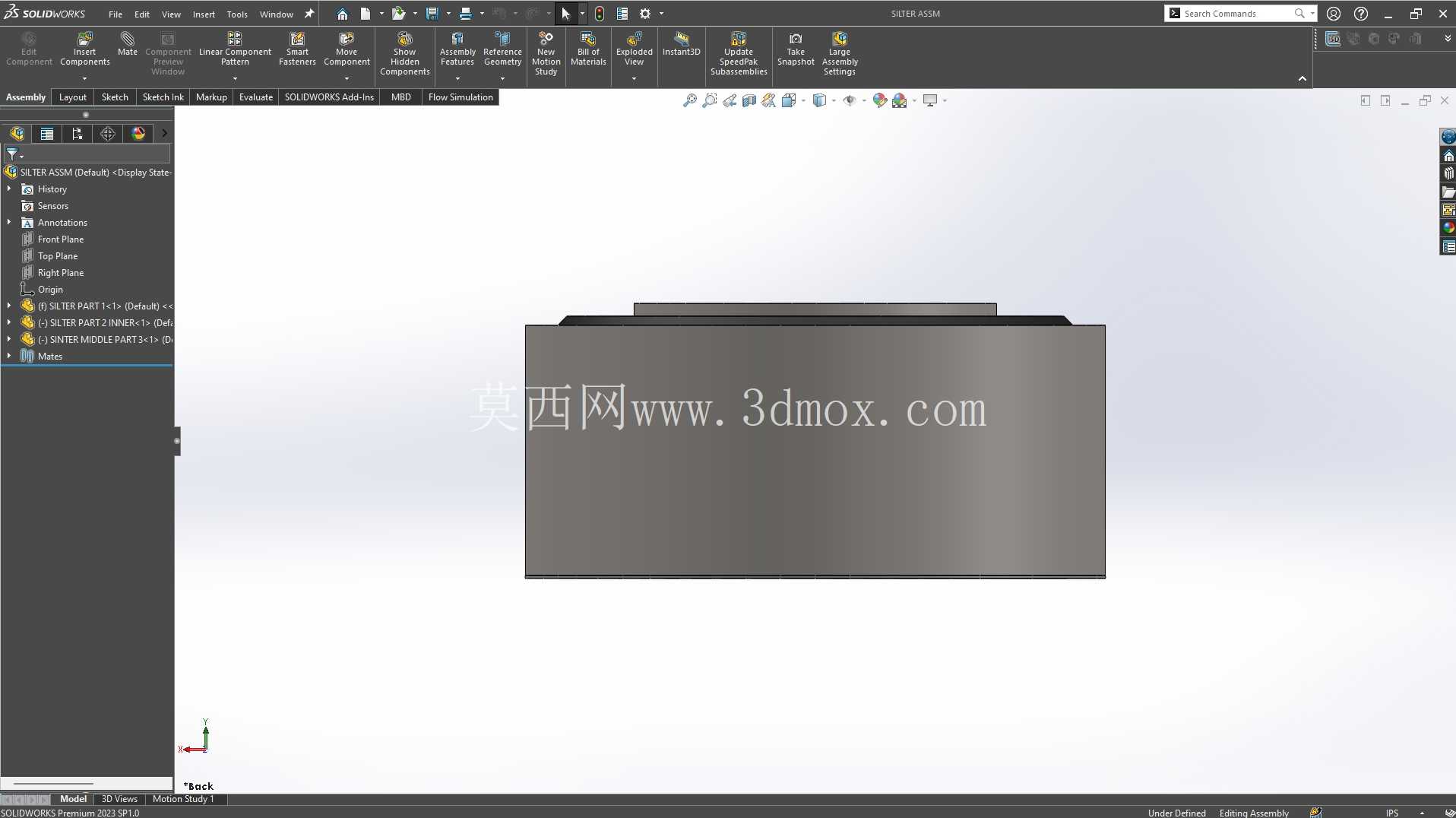Screen dimensions: 1456x818
Task: Click Show Hidden Components
Action: tap(405, 54)
